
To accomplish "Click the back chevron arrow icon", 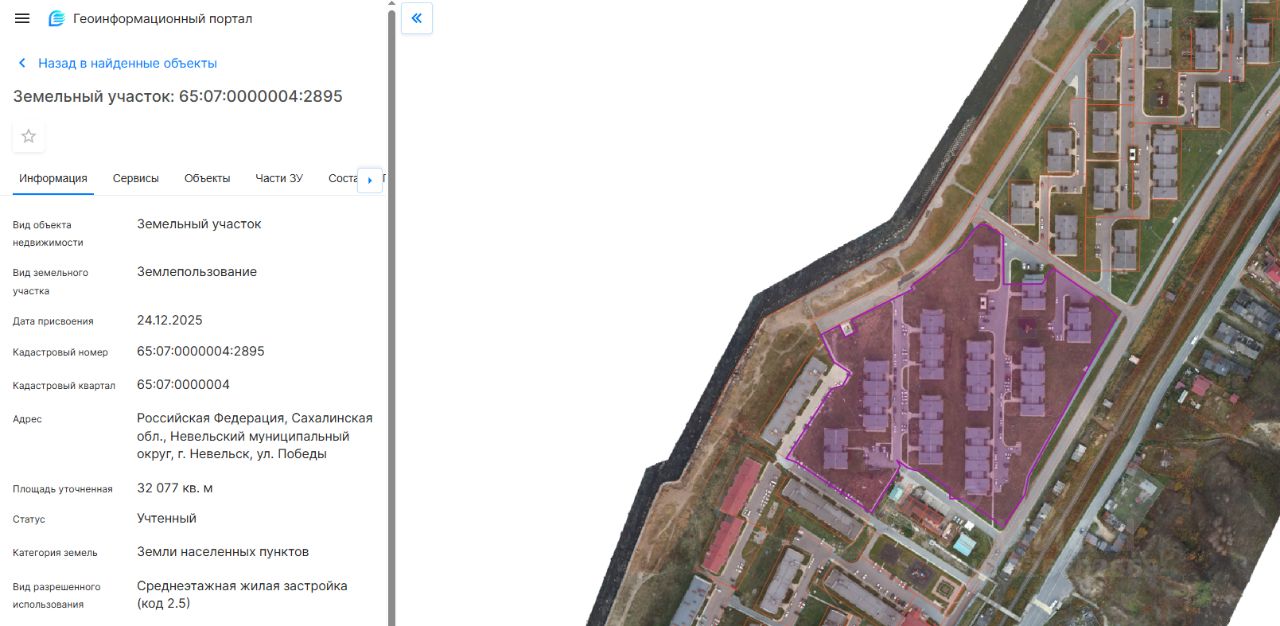I will [22, 63].
